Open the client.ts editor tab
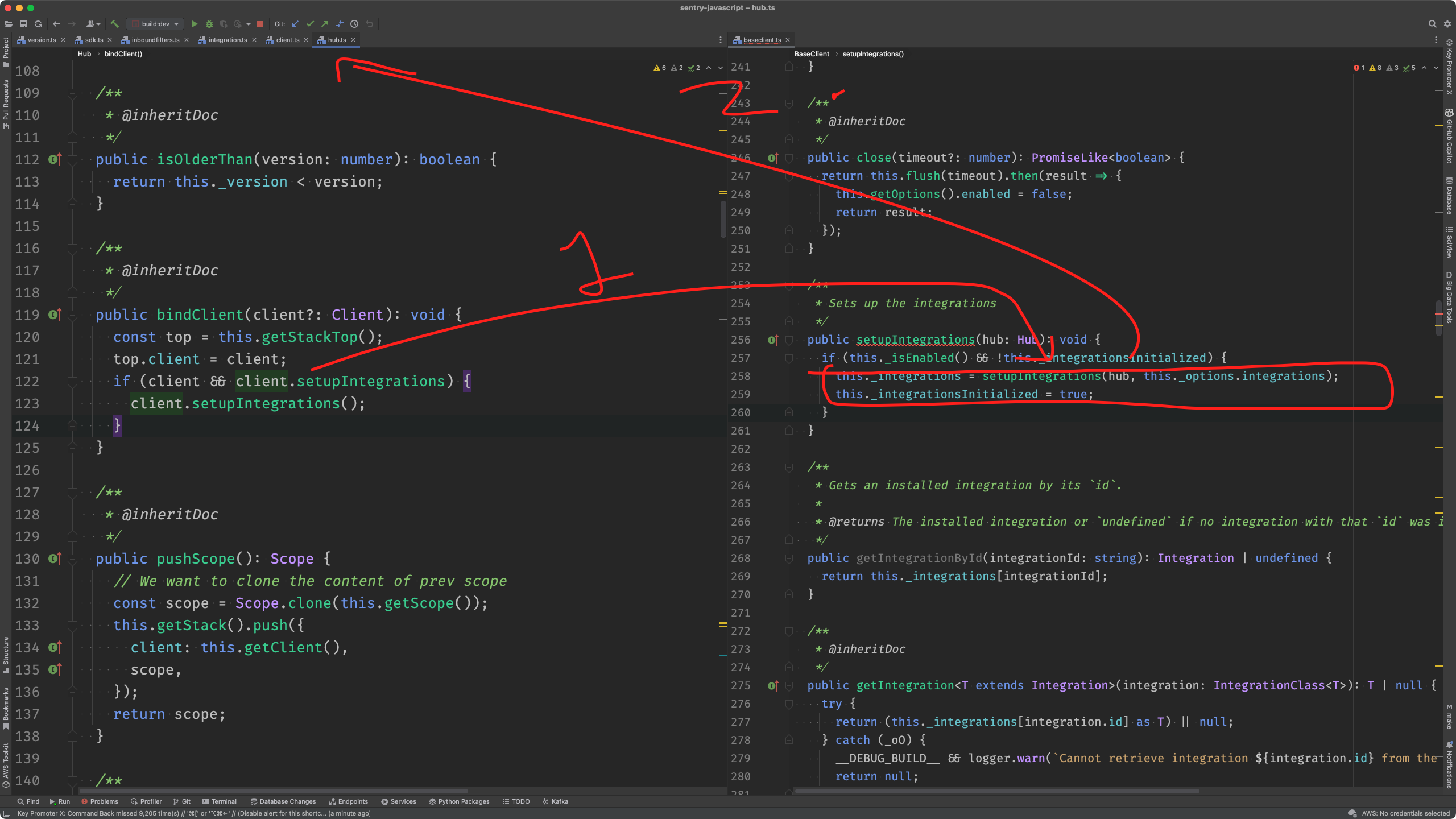This screenshot has height=819, width=1456. click(287, 40)
